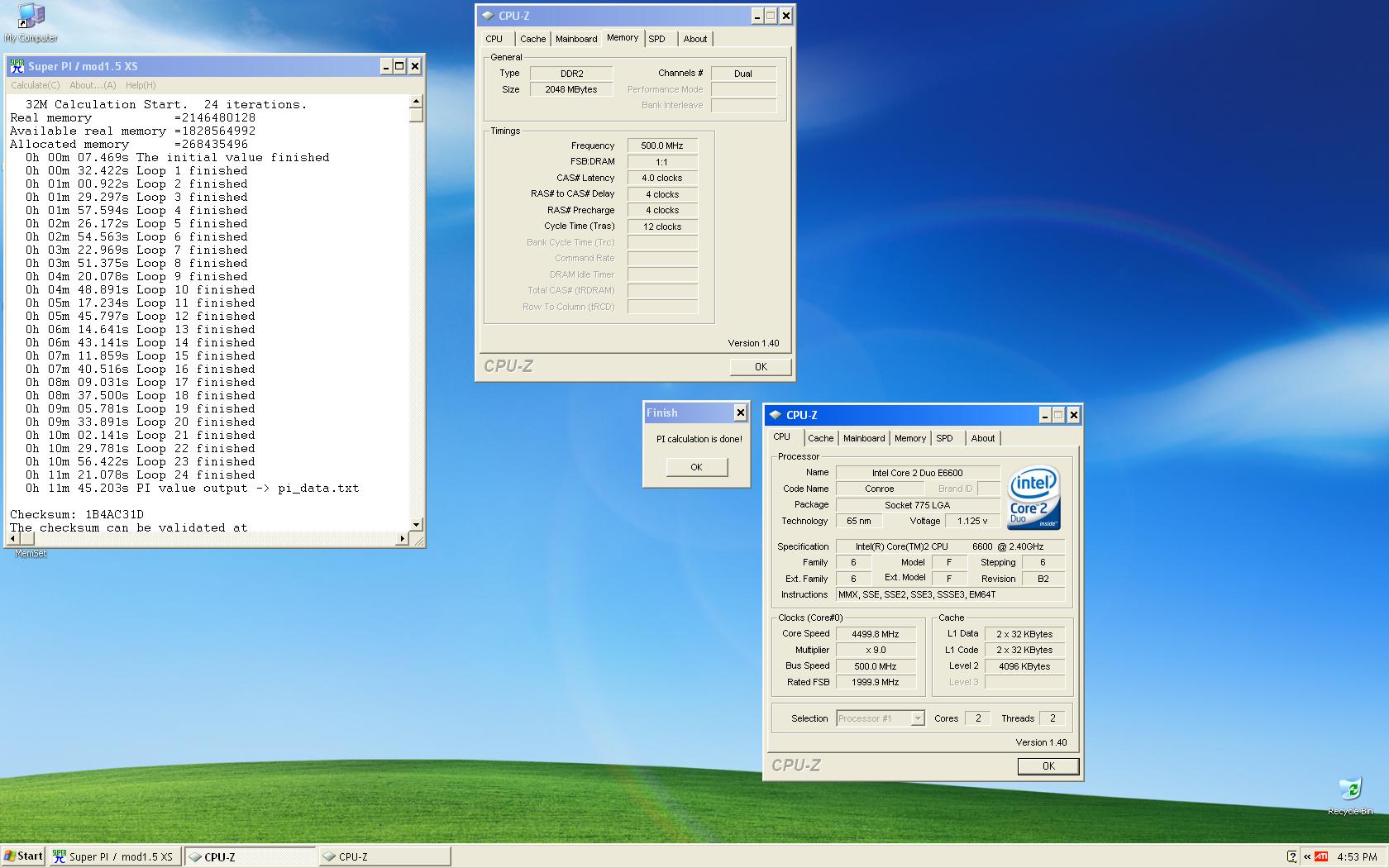
Task: Open About tab in upper CPU-Z
Action: (x=695, y=39)
